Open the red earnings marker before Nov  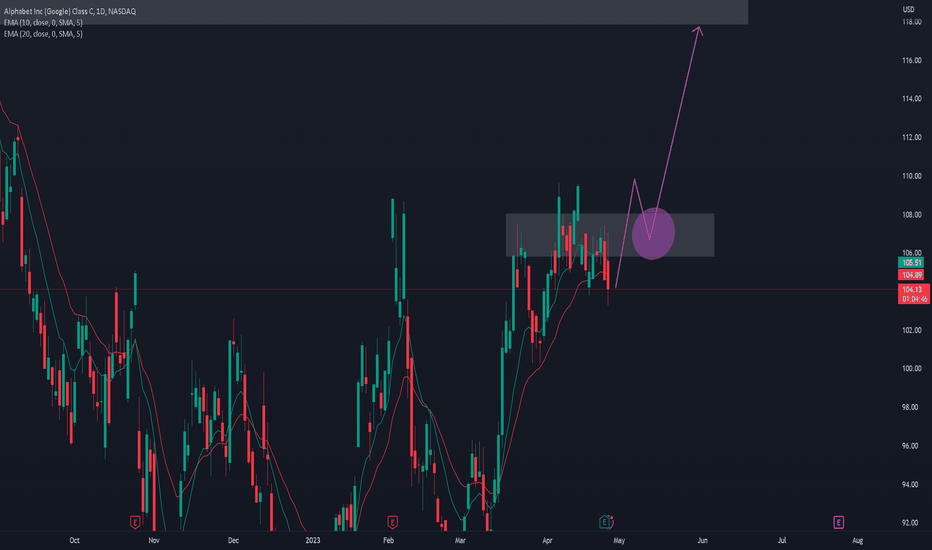(135, 522)
